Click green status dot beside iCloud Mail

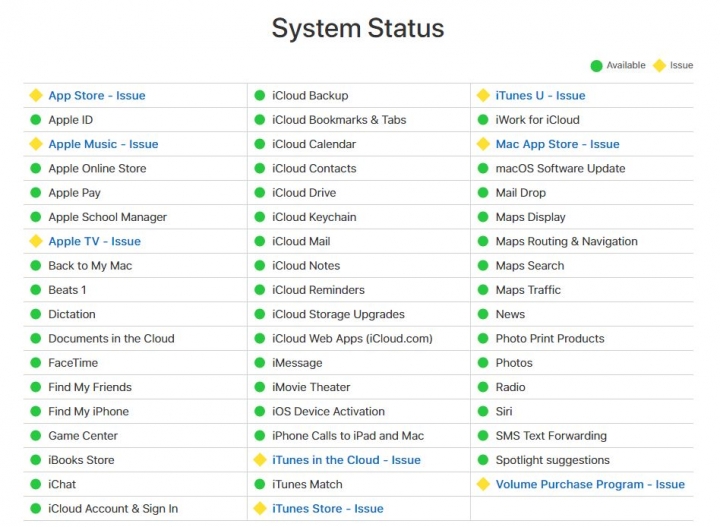(x=260, y=241)
